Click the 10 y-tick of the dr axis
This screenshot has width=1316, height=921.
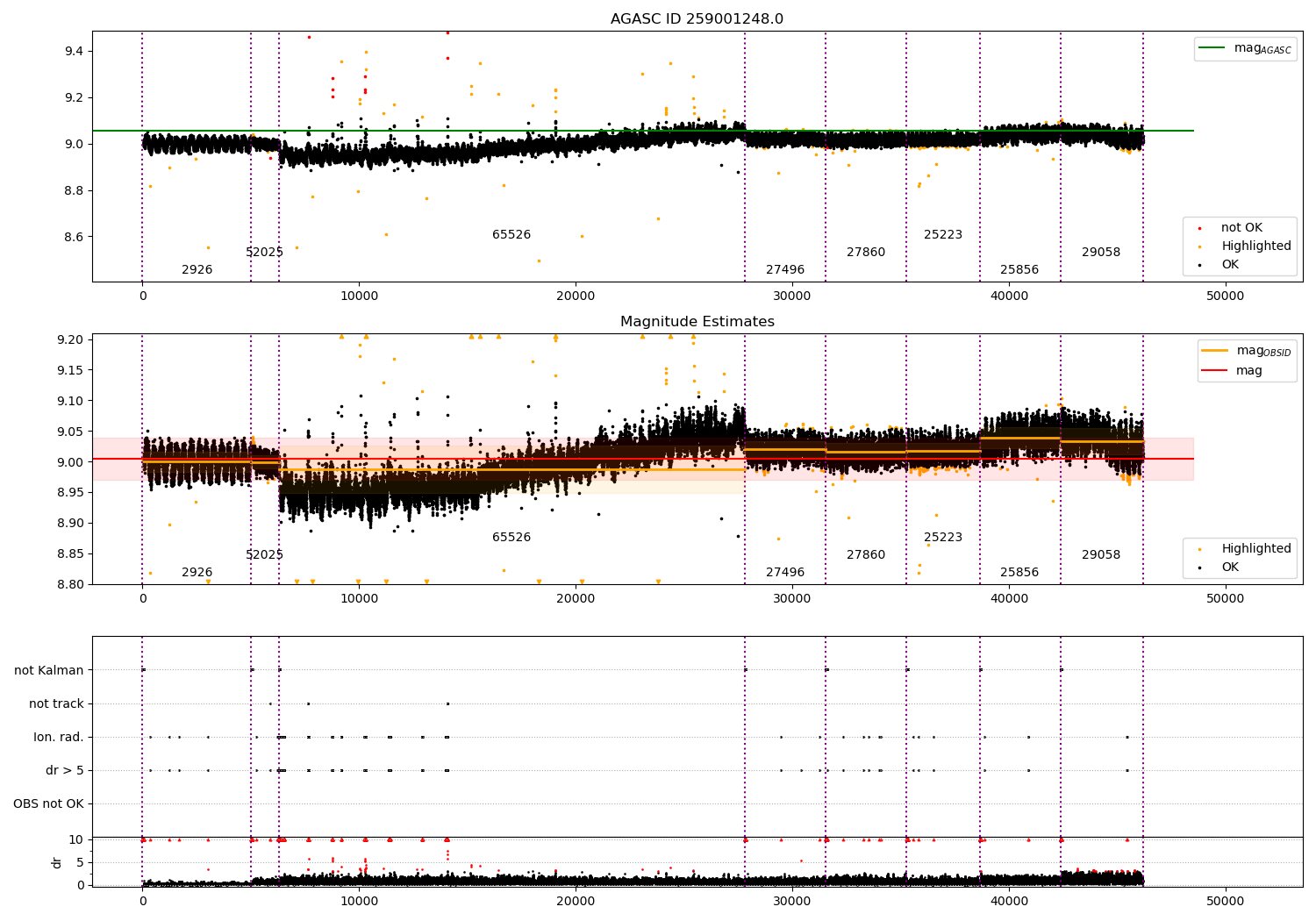[76, 839]
